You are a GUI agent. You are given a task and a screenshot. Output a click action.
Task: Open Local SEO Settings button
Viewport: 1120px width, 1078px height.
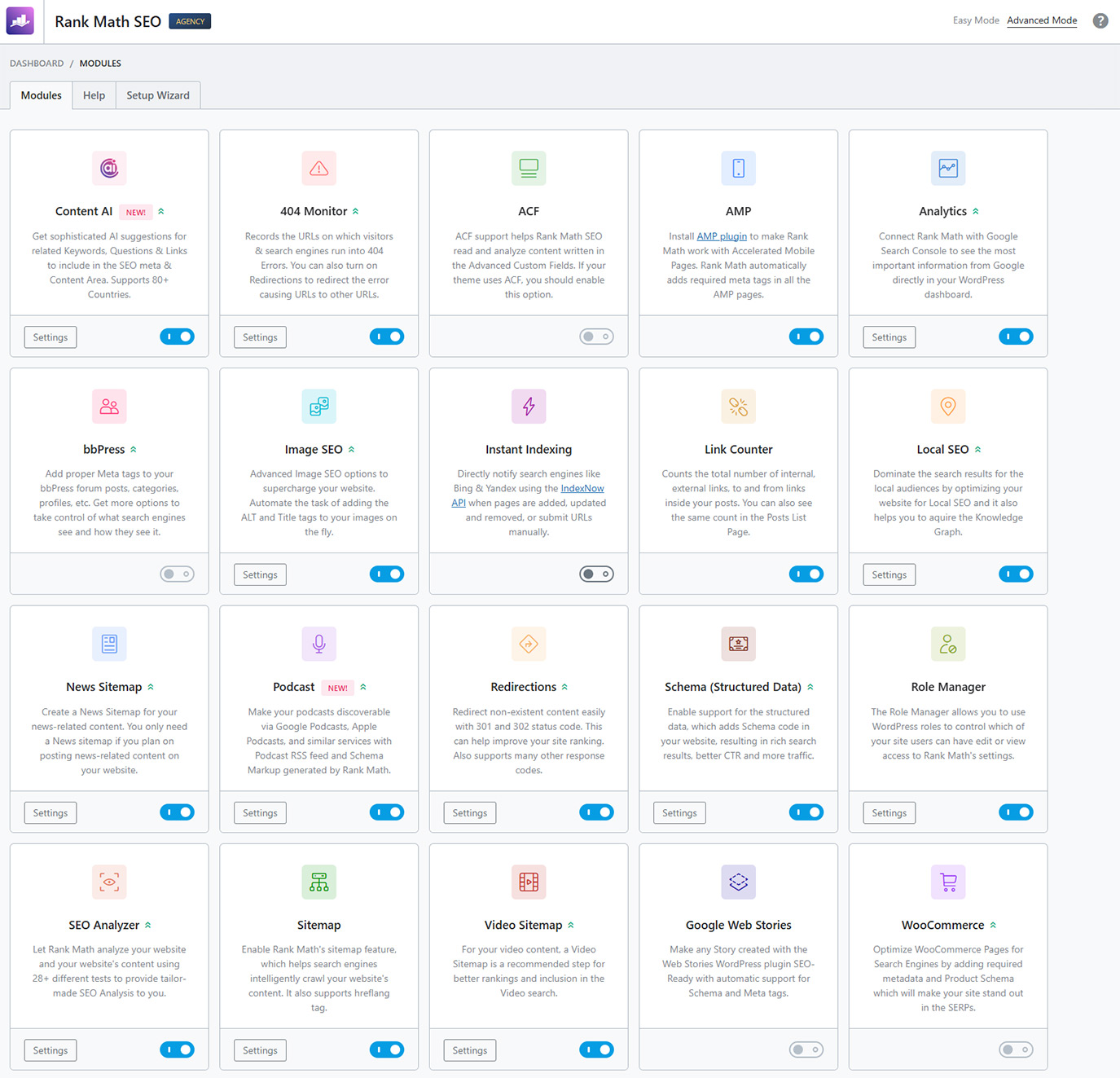(x=889, y=575)
